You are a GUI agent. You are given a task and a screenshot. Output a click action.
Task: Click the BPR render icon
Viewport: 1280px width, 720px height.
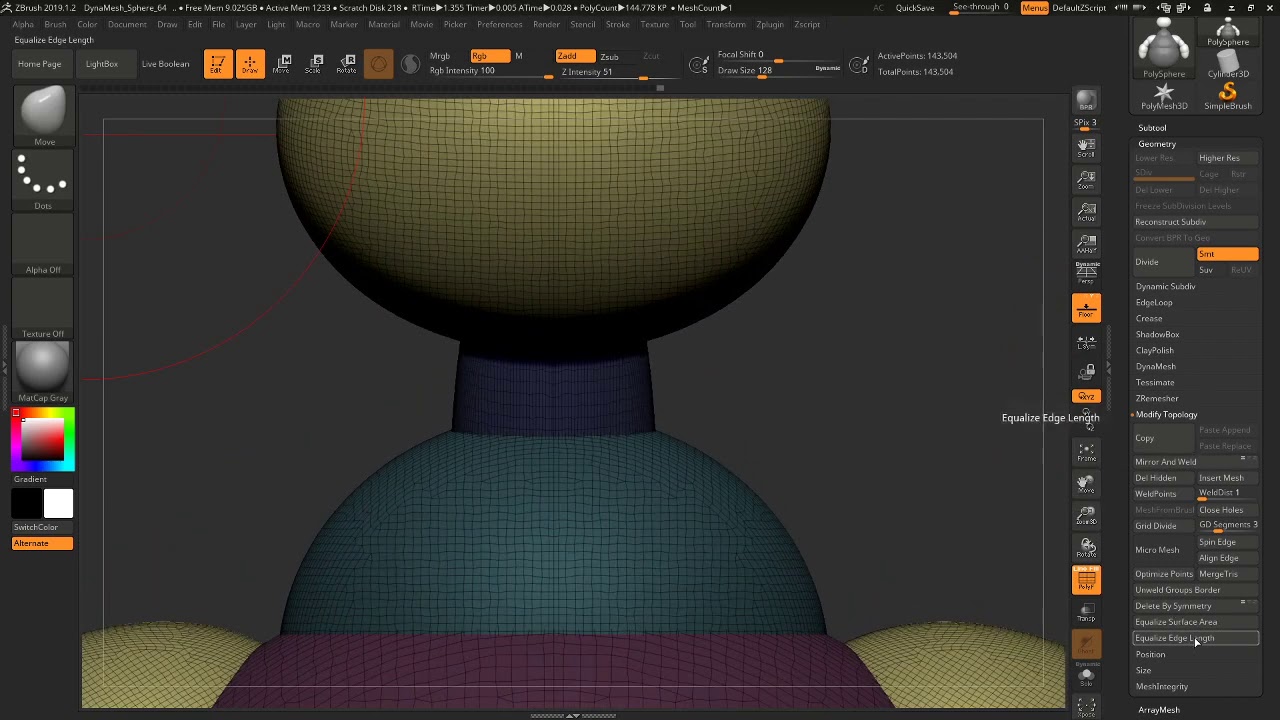(x=1086, y=102)
